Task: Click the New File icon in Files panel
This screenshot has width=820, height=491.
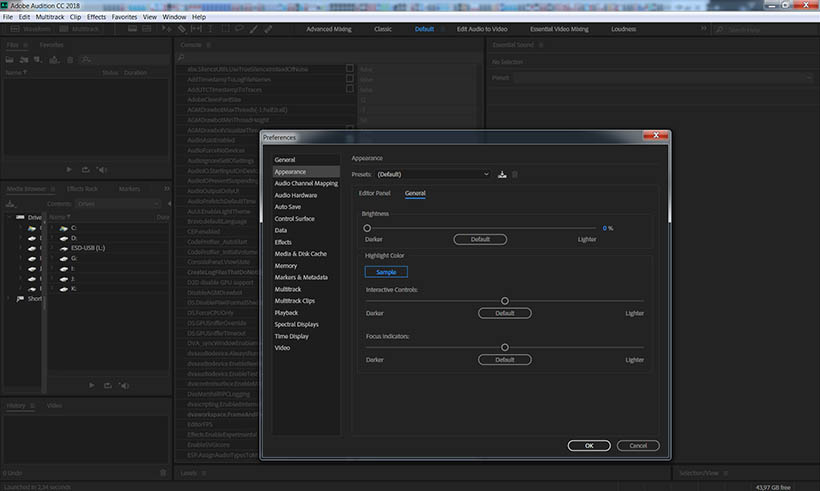Action: coord(38,60)
